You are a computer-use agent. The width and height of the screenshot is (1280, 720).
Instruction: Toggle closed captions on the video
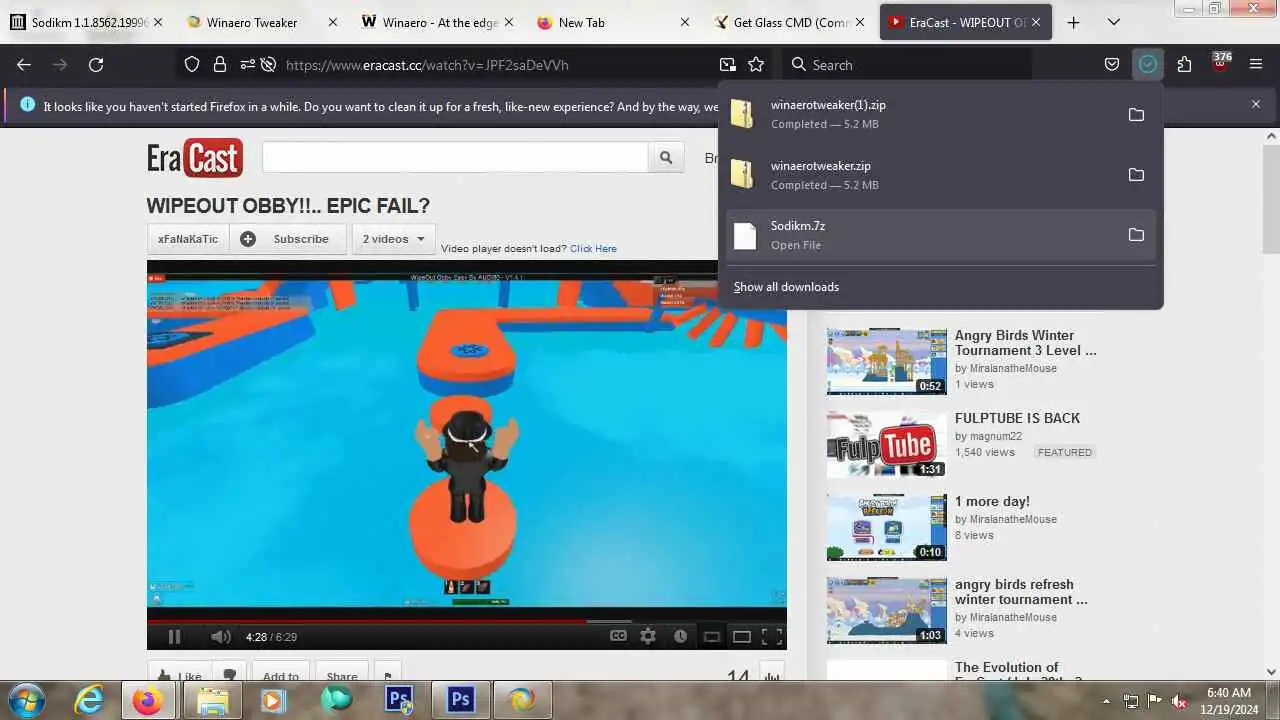pyautogui.click(x=619, y=636)
